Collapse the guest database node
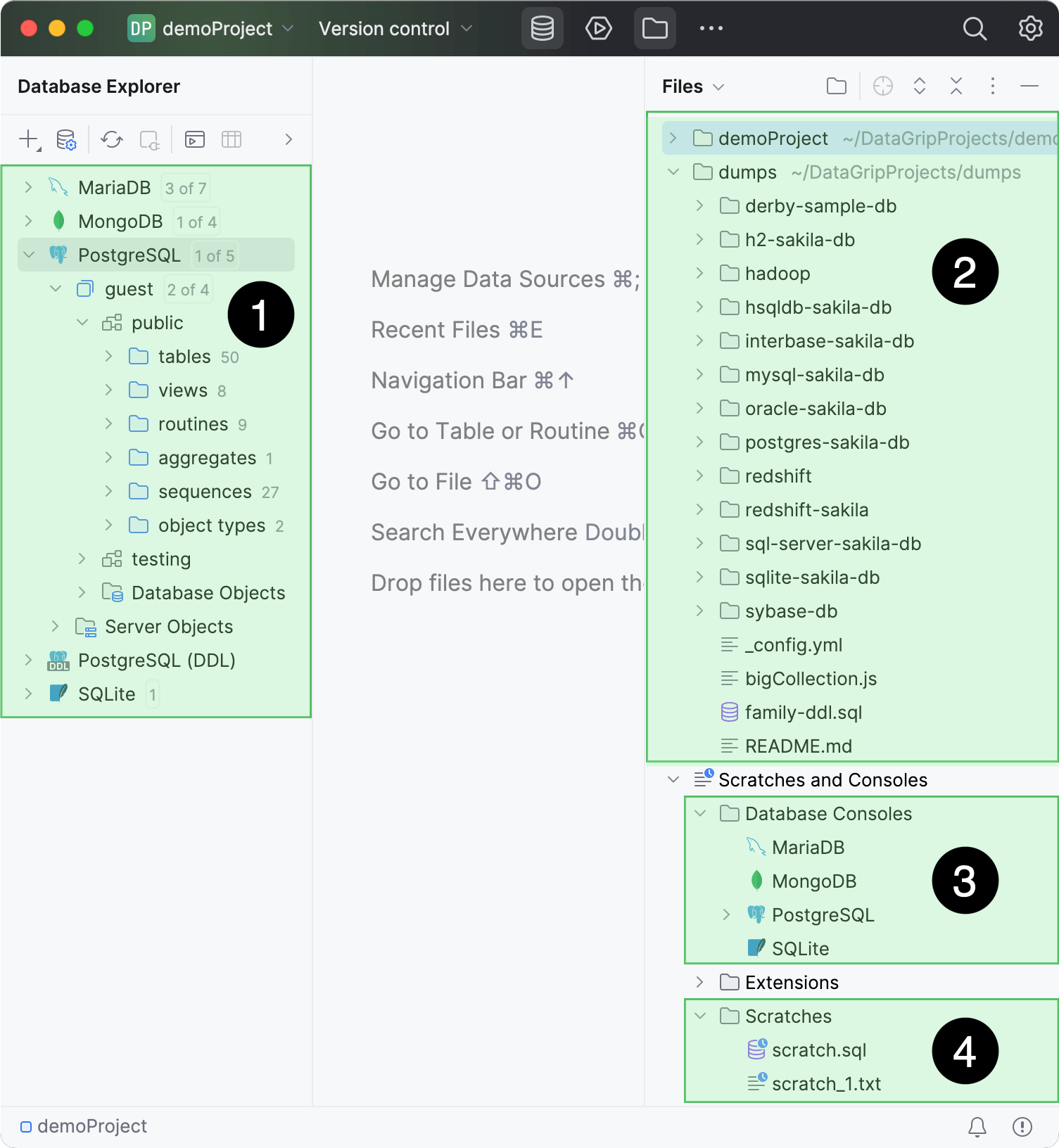The height and width of the screenshot is (1148, 1059). (56, 288)
